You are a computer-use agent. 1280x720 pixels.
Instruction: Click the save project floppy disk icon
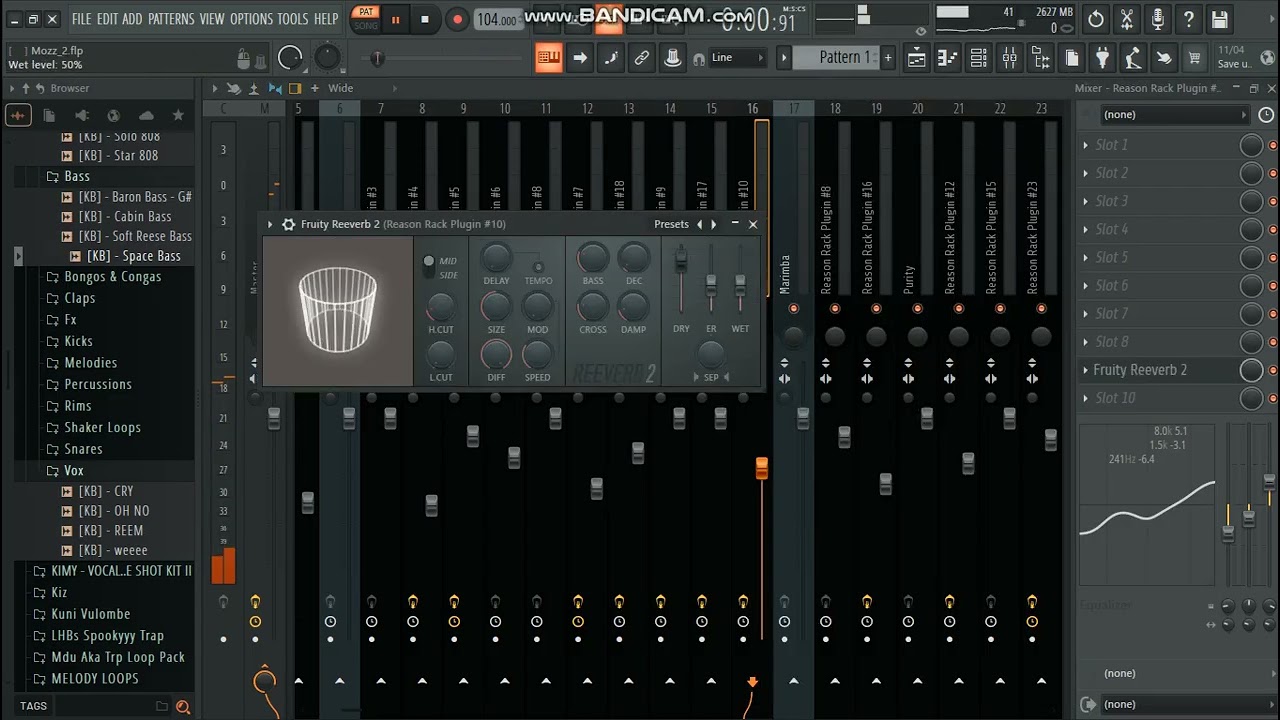click(x=1219, y=19)
